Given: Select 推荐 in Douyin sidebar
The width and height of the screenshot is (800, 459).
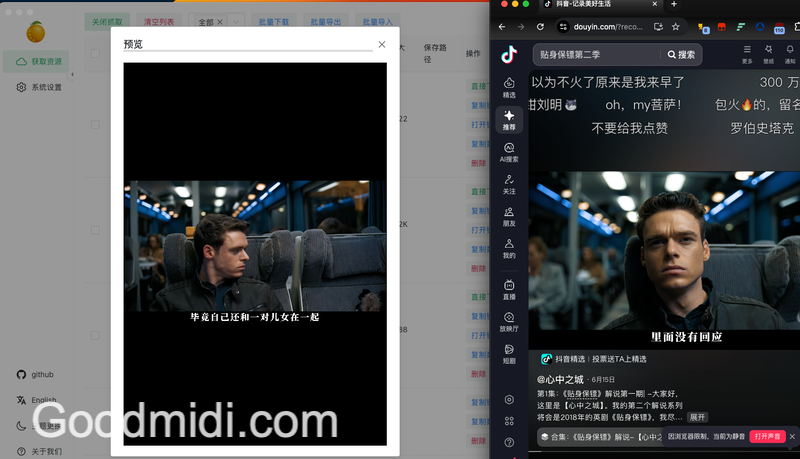Looking at the screenshot, I should point(509,120).
